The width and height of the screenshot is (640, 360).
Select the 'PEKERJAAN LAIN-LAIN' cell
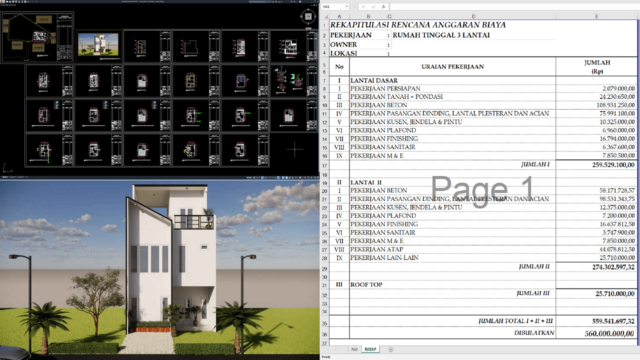click(384, 258)
